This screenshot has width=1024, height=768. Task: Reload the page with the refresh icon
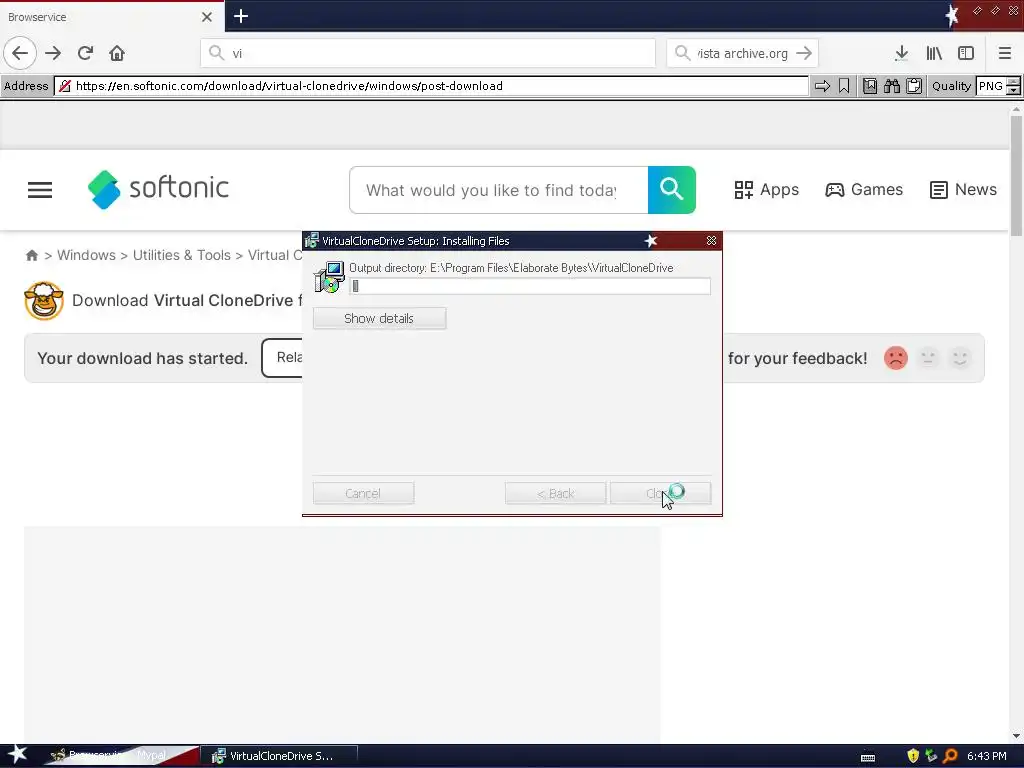pos(86,53)
